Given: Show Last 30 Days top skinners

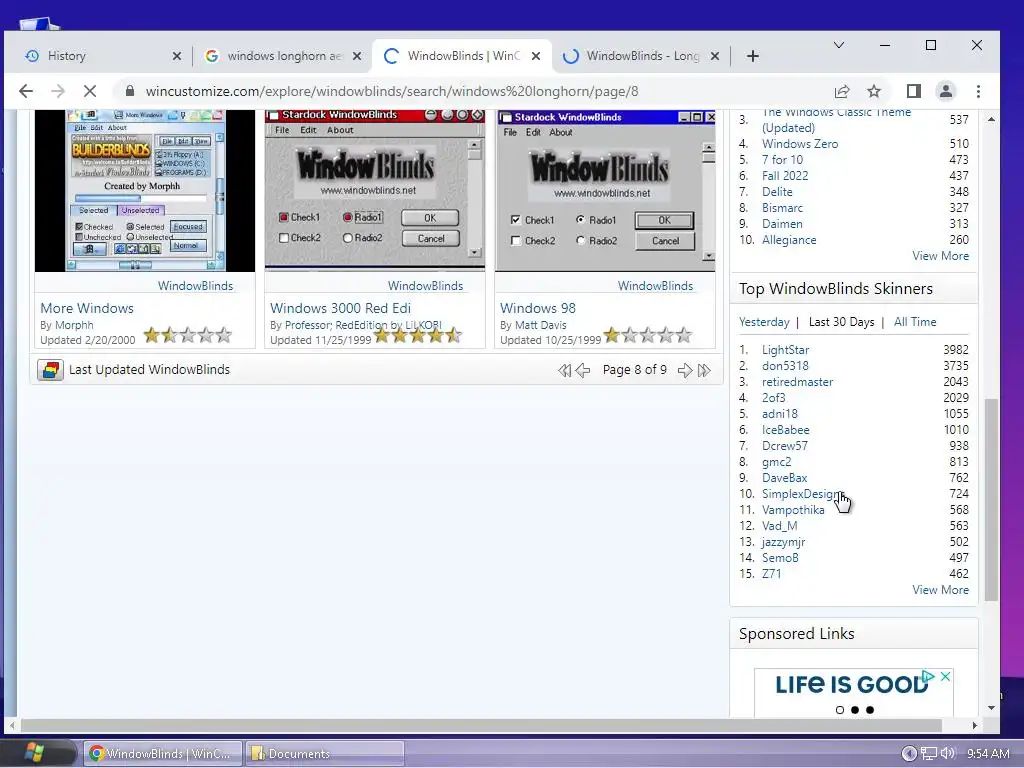Looking at the screenshot, I should pos(841,322).
